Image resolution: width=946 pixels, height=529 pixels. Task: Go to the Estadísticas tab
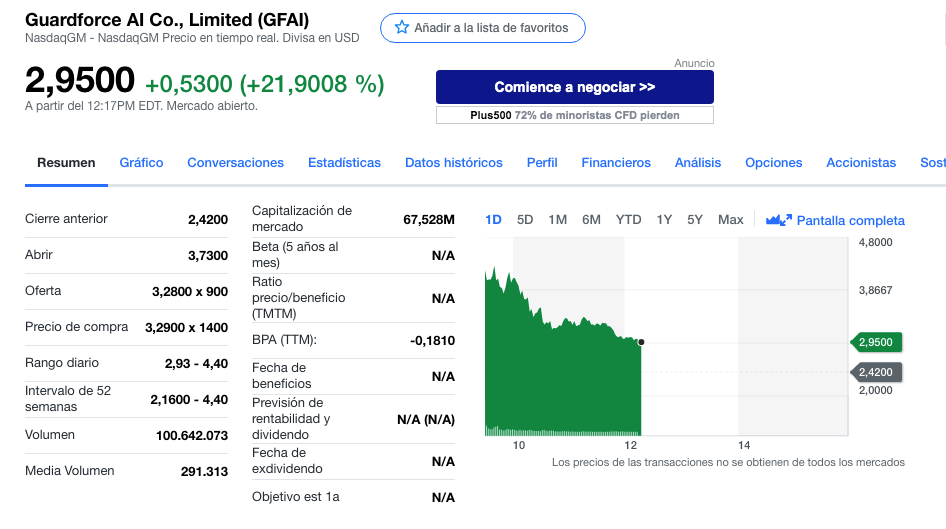pos(344,163)
